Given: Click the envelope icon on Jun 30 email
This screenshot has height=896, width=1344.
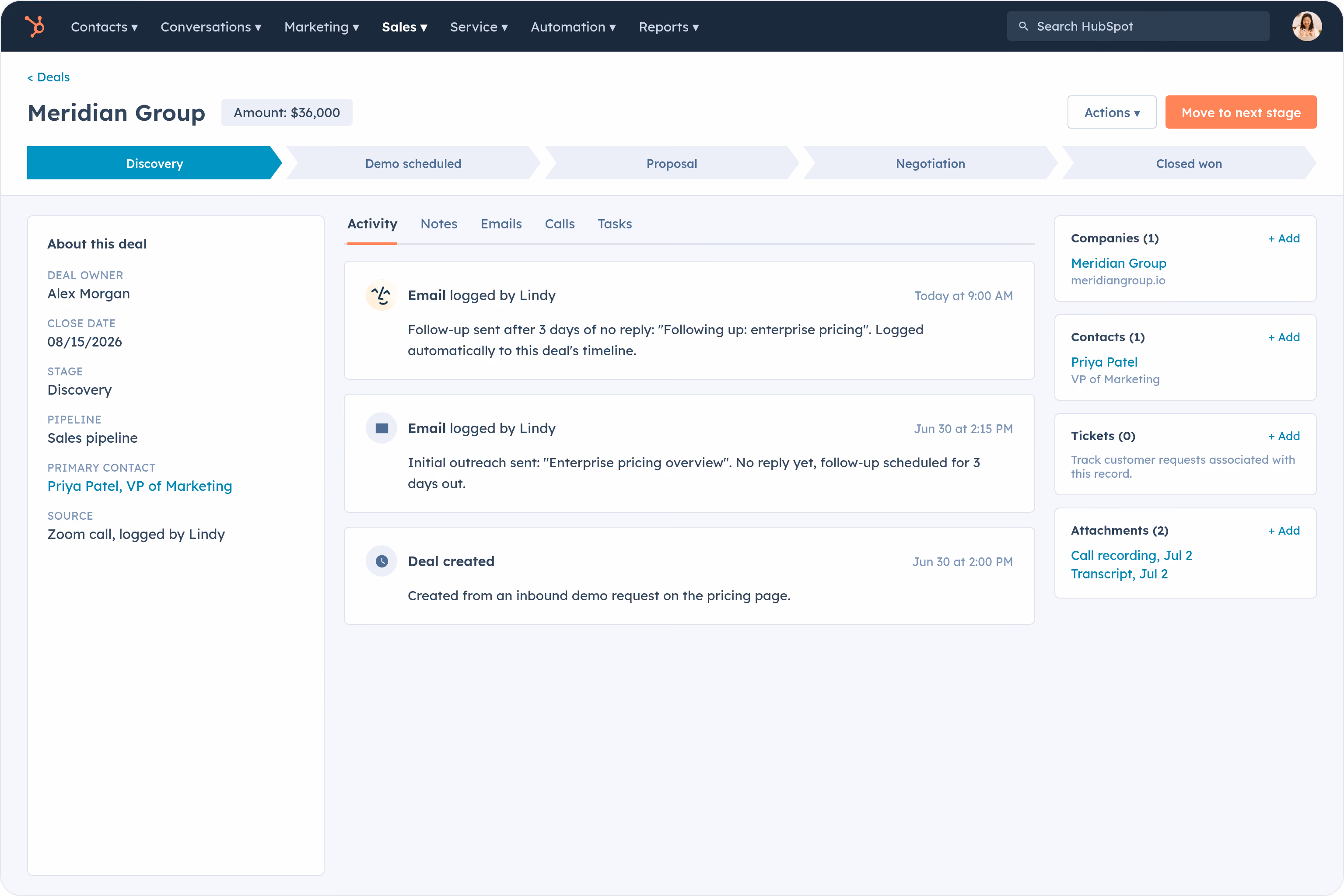Looking at the screenshot, I should [x=381, y=428].
